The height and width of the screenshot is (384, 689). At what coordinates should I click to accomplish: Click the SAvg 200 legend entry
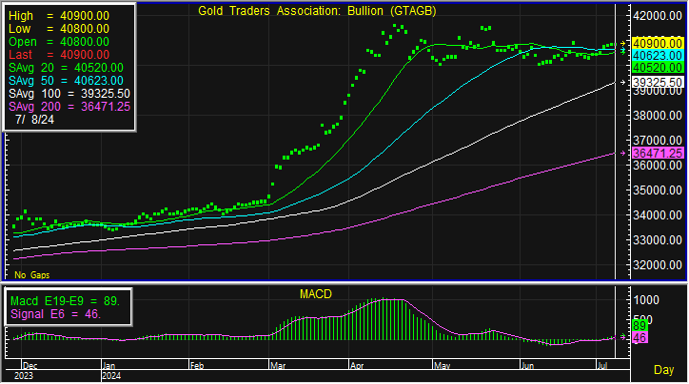69,107
